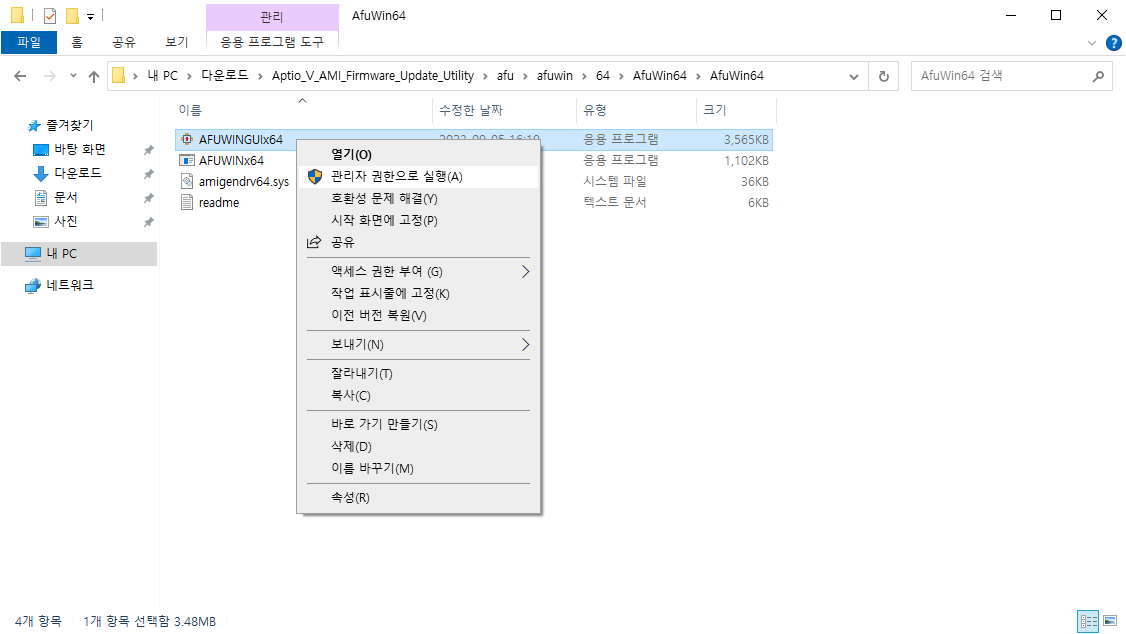The width and height of the screenshot is (1126, 634).
Task: Click the 사진 icon in the sidebar
Action: pyautogui.click(x=41, y=222)
